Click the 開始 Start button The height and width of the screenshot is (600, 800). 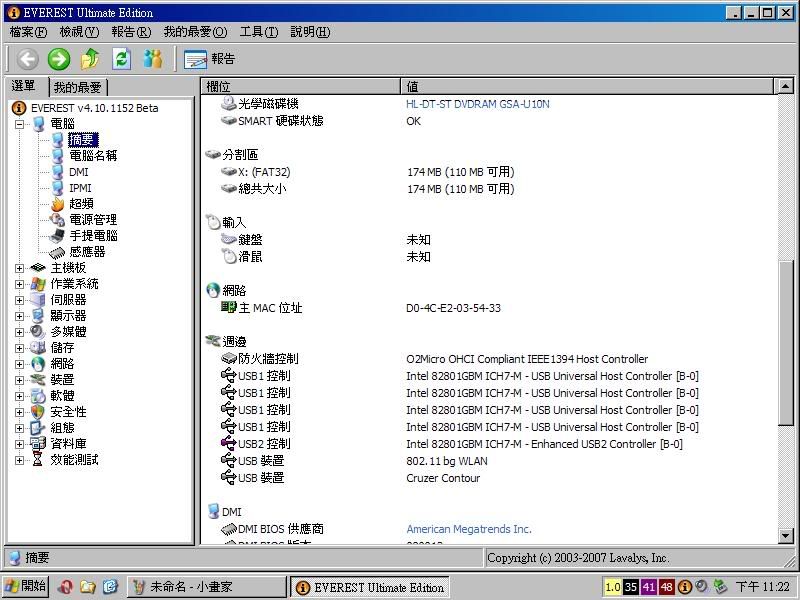(26, 586)
